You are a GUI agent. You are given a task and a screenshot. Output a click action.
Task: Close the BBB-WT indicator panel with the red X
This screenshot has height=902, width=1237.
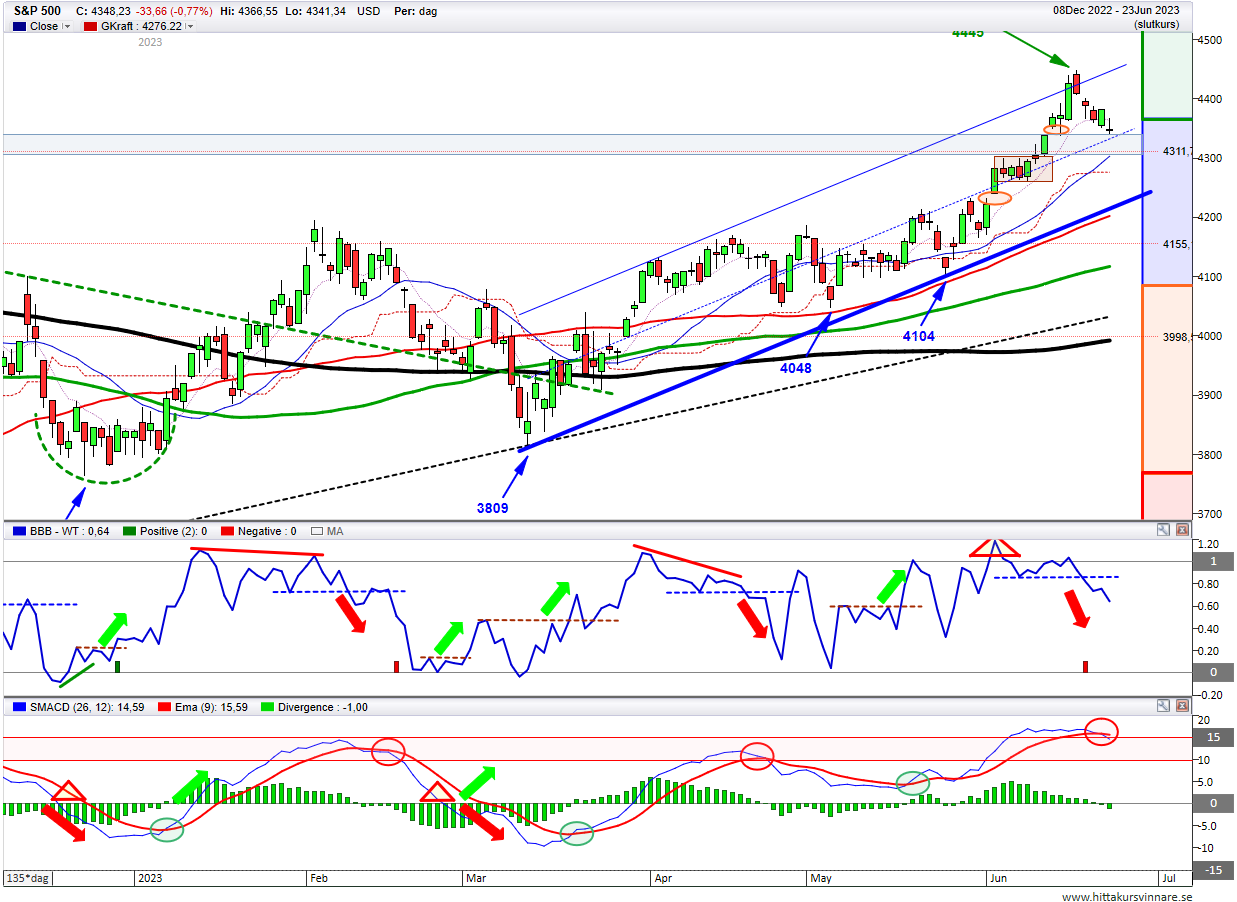click(x=1182, y=530)
